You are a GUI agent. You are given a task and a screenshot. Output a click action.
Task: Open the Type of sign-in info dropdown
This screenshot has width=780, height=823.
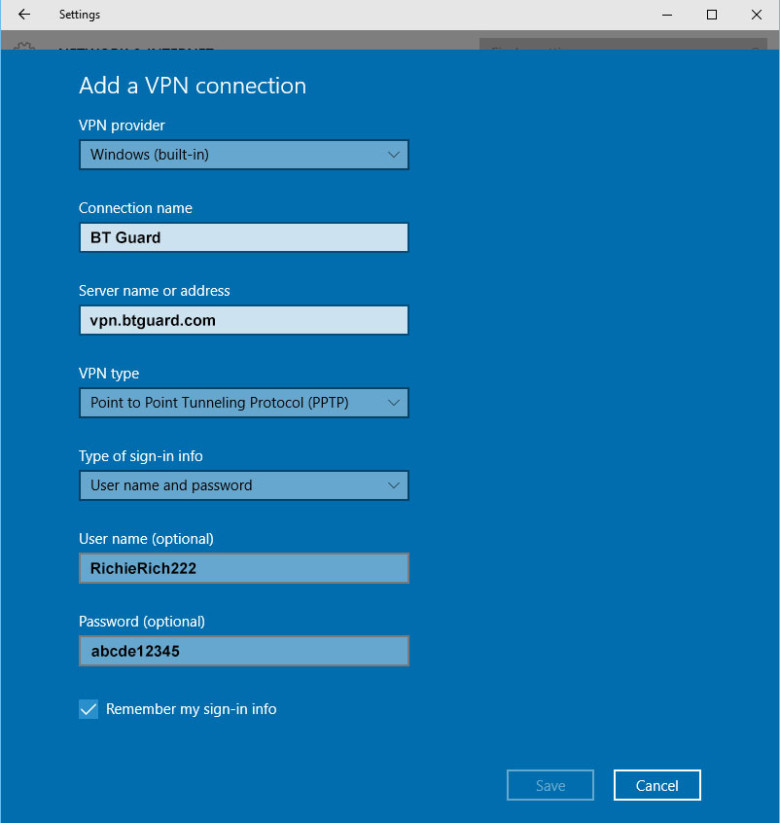pyautogui.click(x=243, y=486)
